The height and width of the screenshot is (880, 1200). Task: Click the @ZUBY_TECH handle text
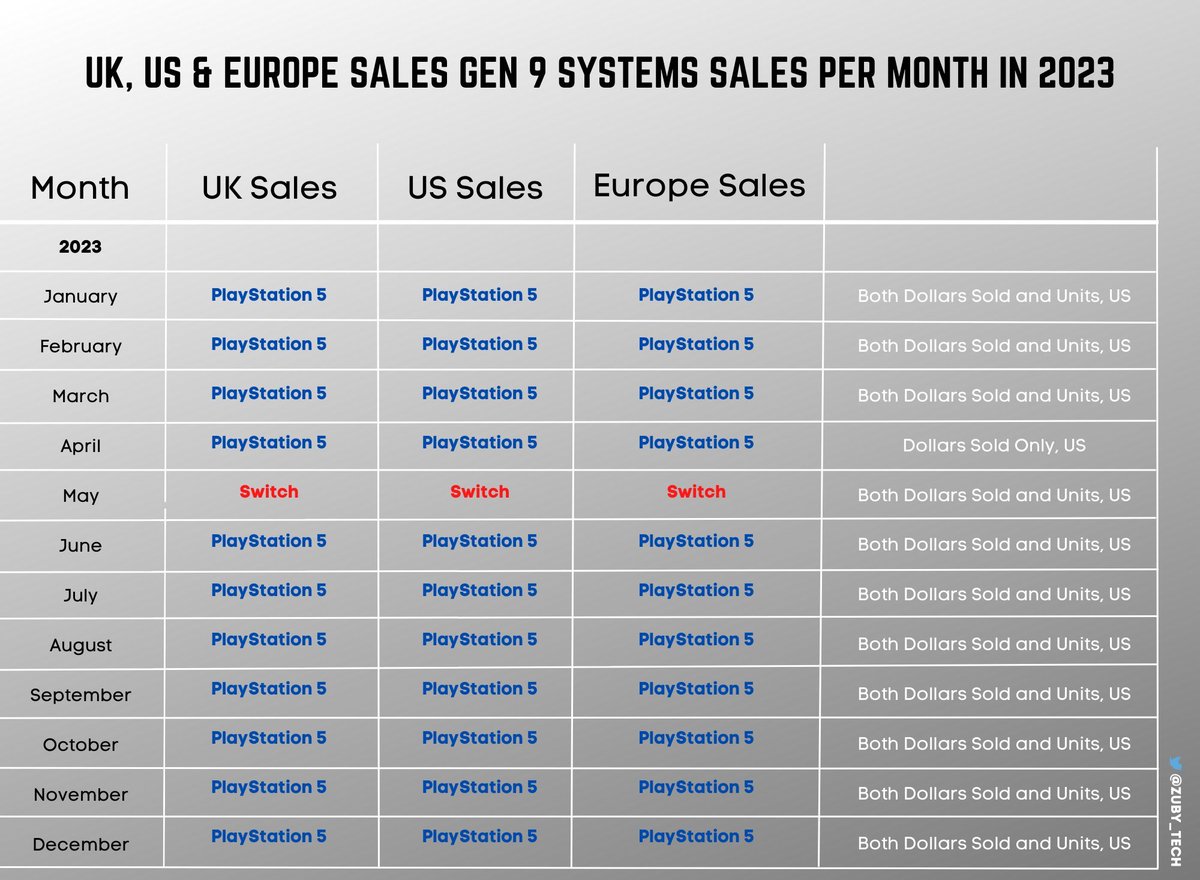pos(1174,819)
